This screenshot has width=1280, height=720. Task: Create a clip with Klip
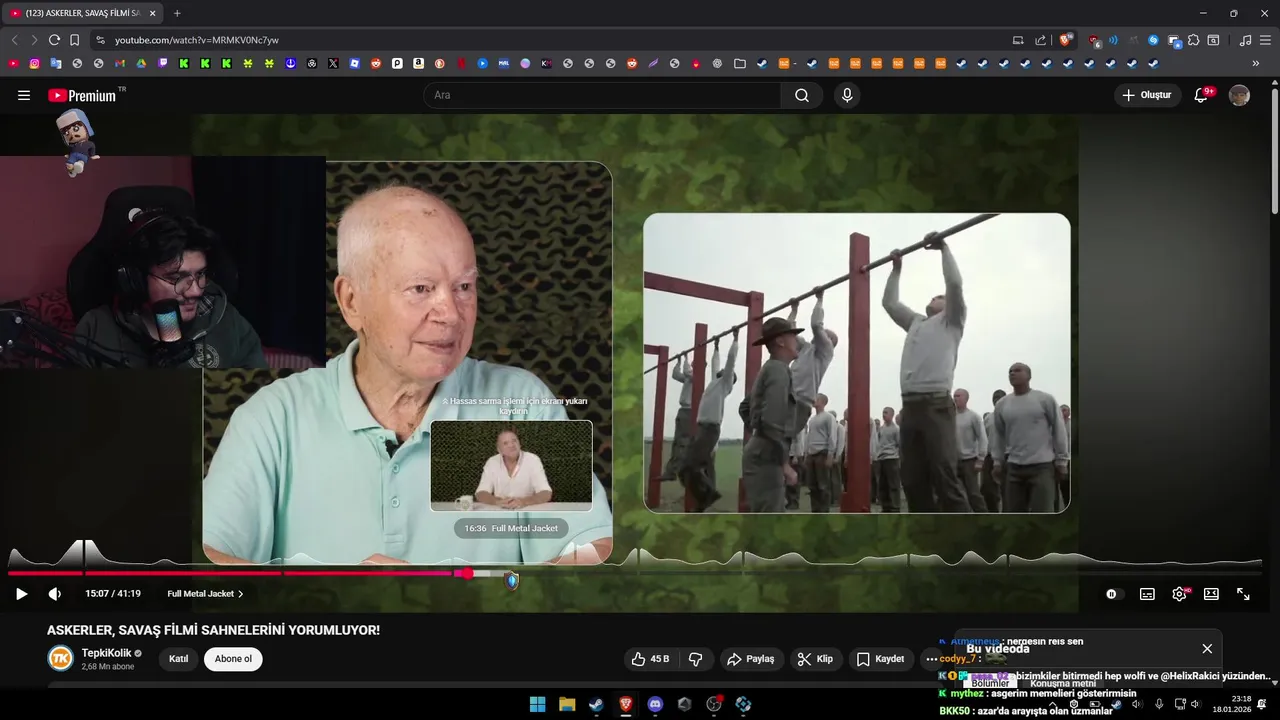pos(815,659)
